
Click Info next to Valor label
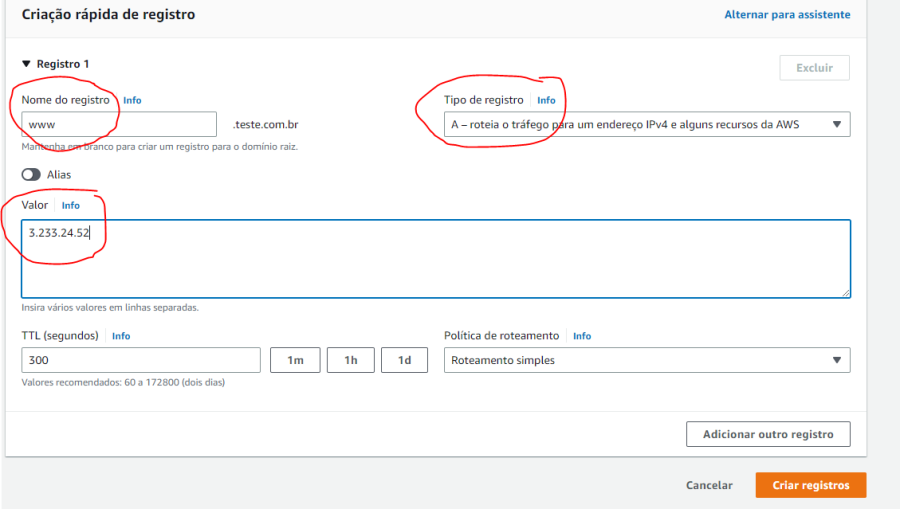71,205
